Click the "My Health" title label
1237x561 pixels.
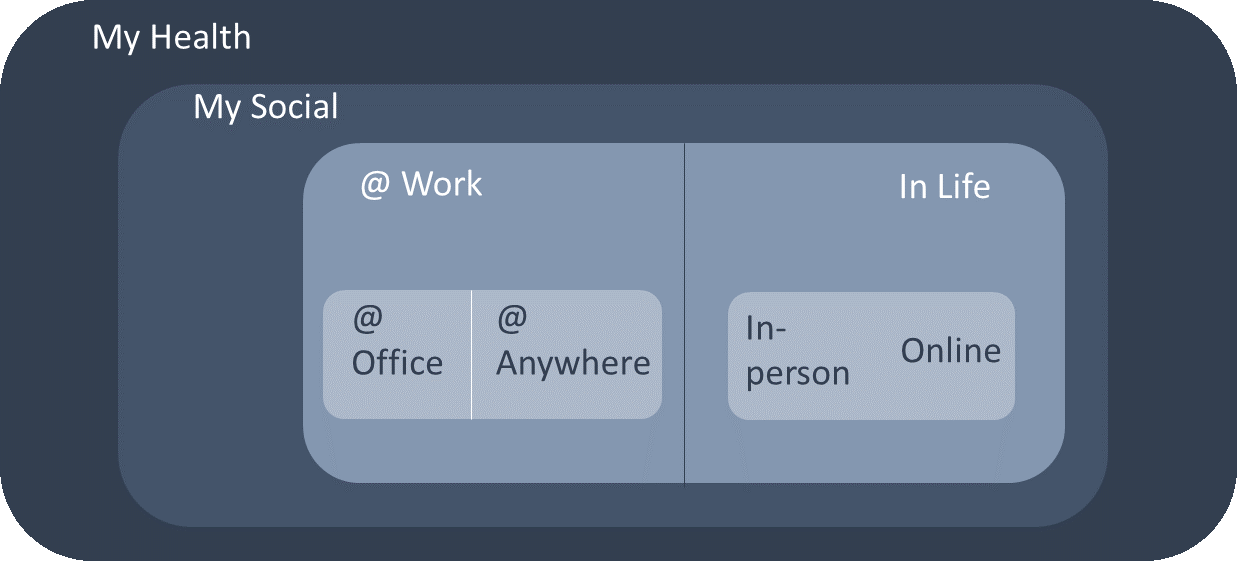click(171, 38)
